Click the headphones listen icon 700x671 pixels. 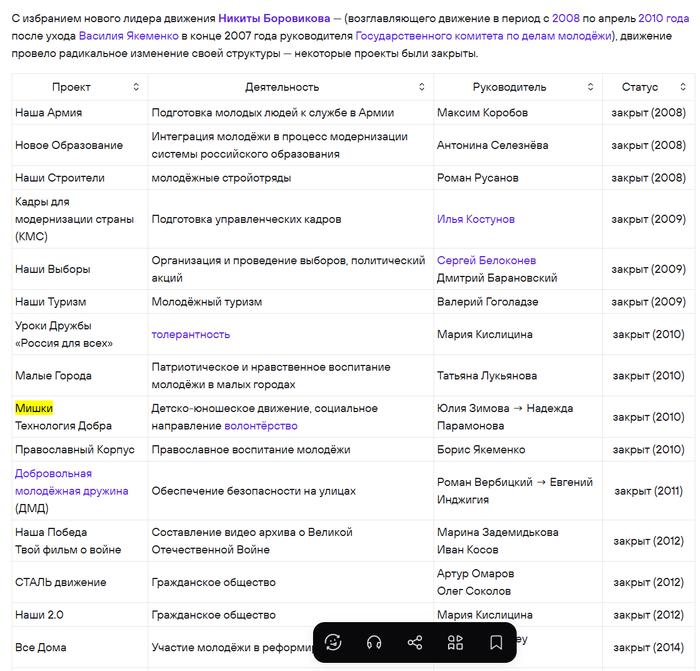[375, 642]
